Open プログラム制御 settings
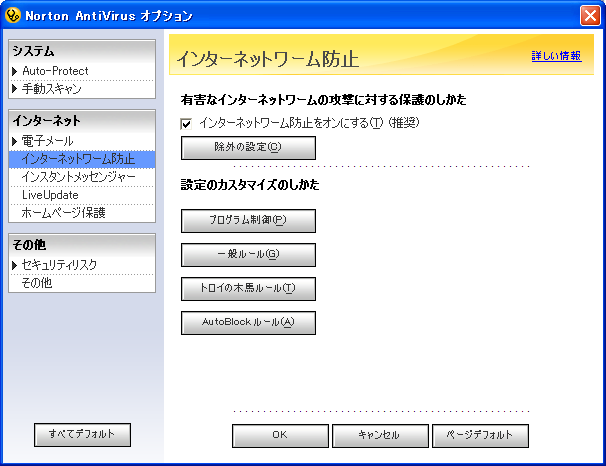606x466 pixels. pos(248,220)
